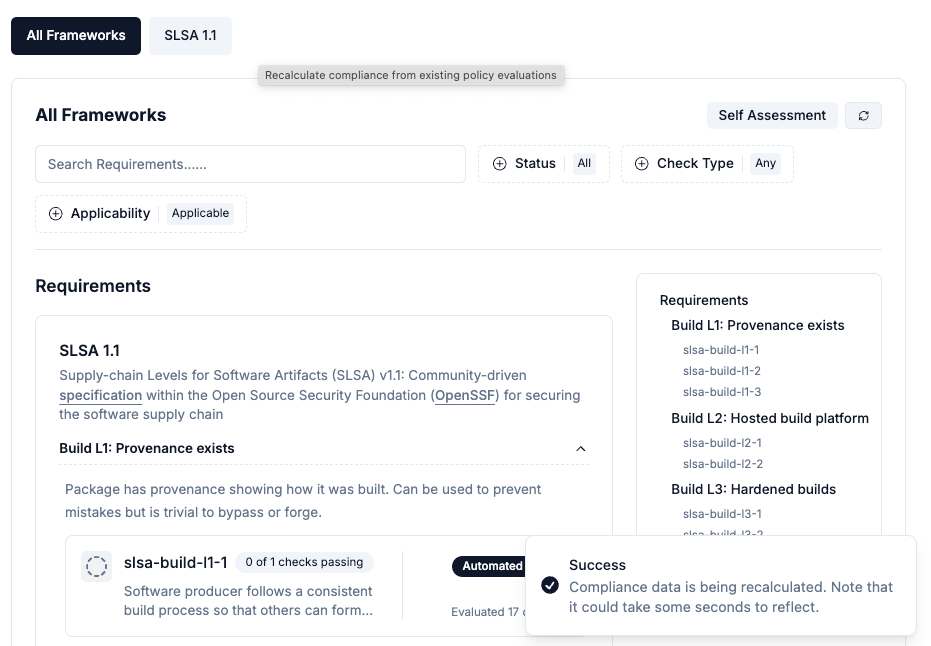Open the Status filter dropdown
The width and height of the screenshot is (931, 646).
pyautogui.click(x=544, y=164)
